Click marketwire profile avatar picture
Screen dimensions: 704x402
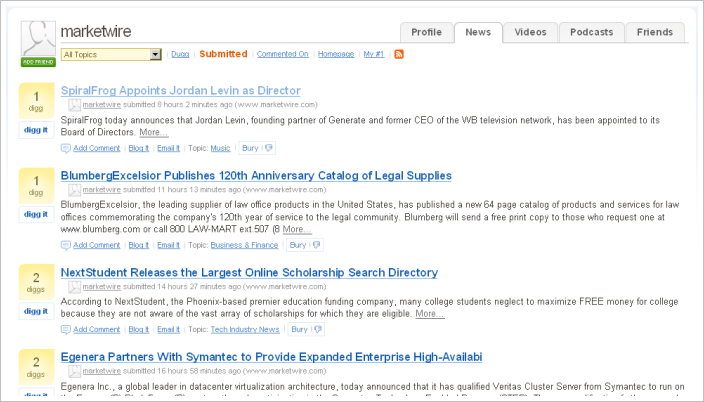click(38, 38)
